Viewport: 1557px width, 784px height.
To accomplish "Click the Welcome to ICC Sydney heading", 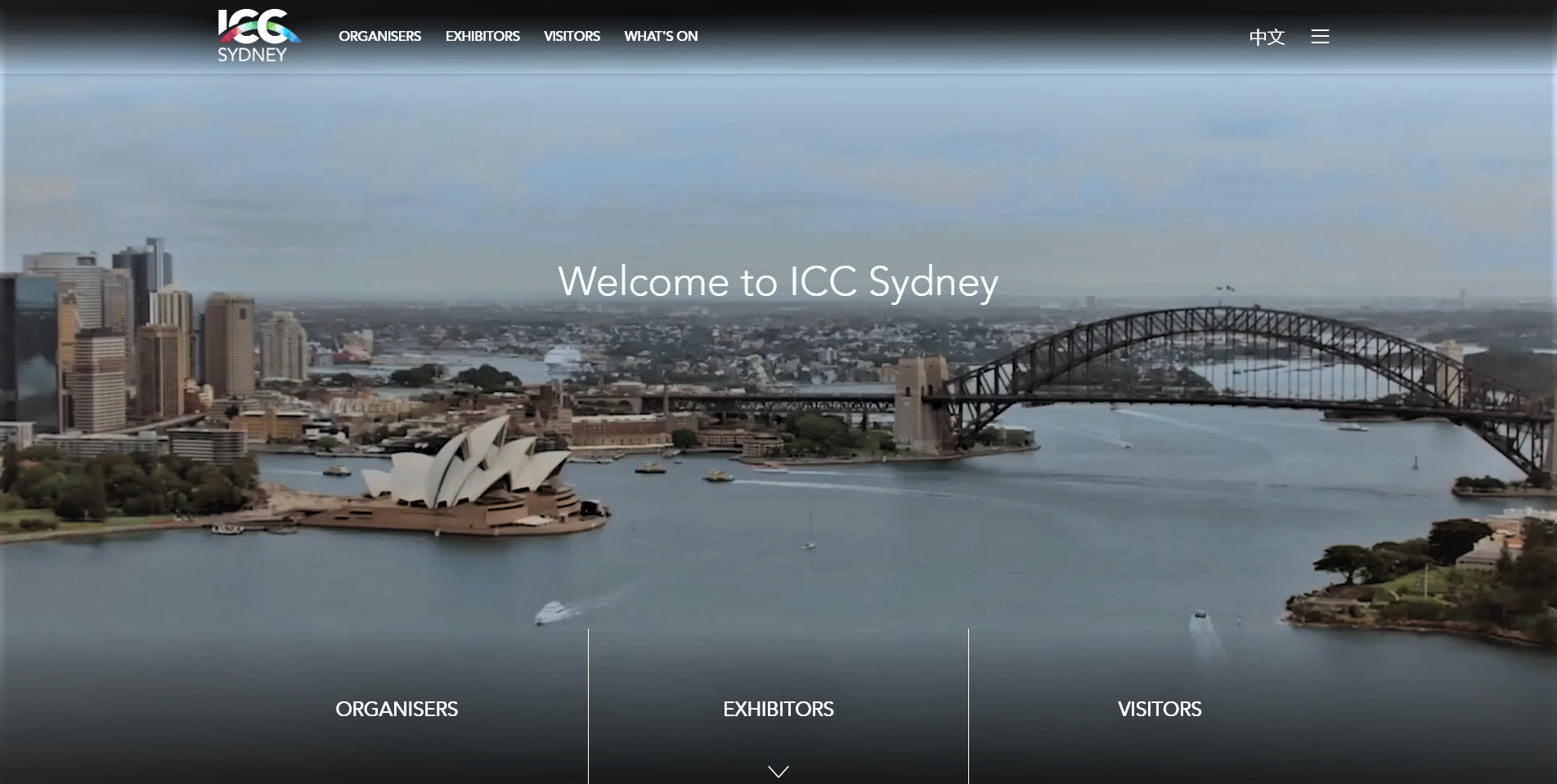I will [x=778, y=282].
